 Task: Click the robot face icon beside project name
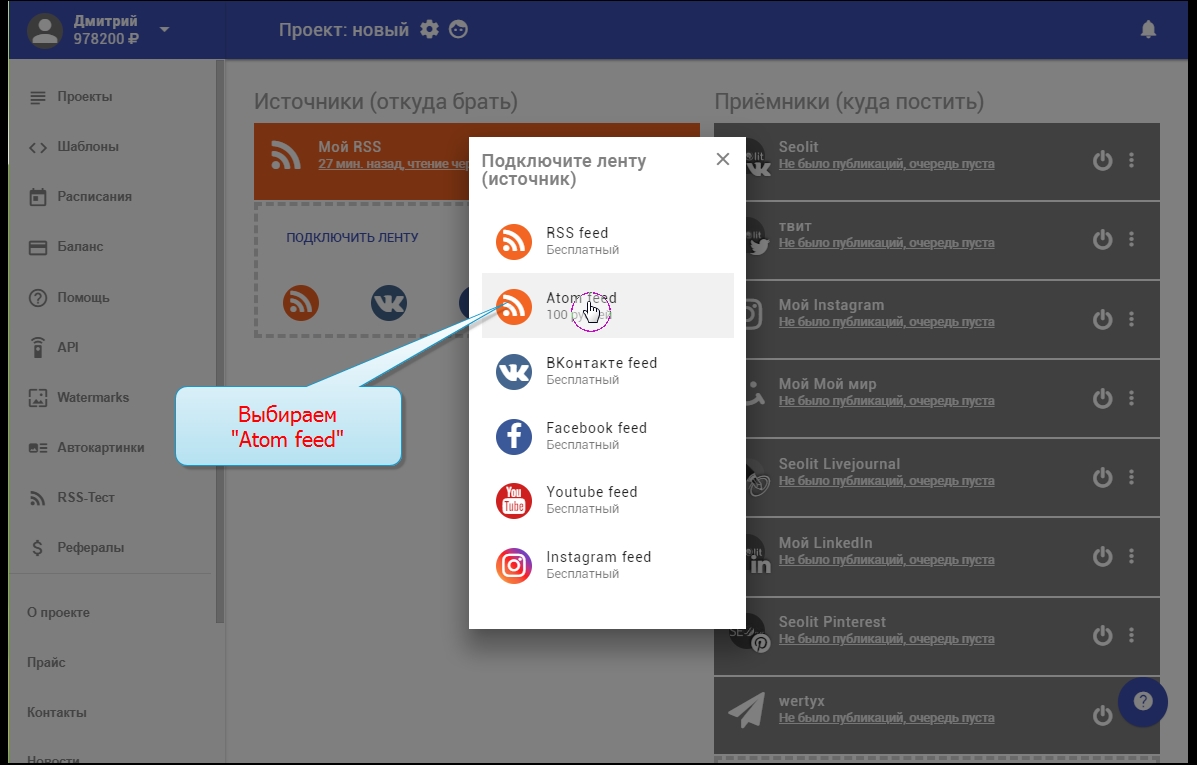[459, 30]
